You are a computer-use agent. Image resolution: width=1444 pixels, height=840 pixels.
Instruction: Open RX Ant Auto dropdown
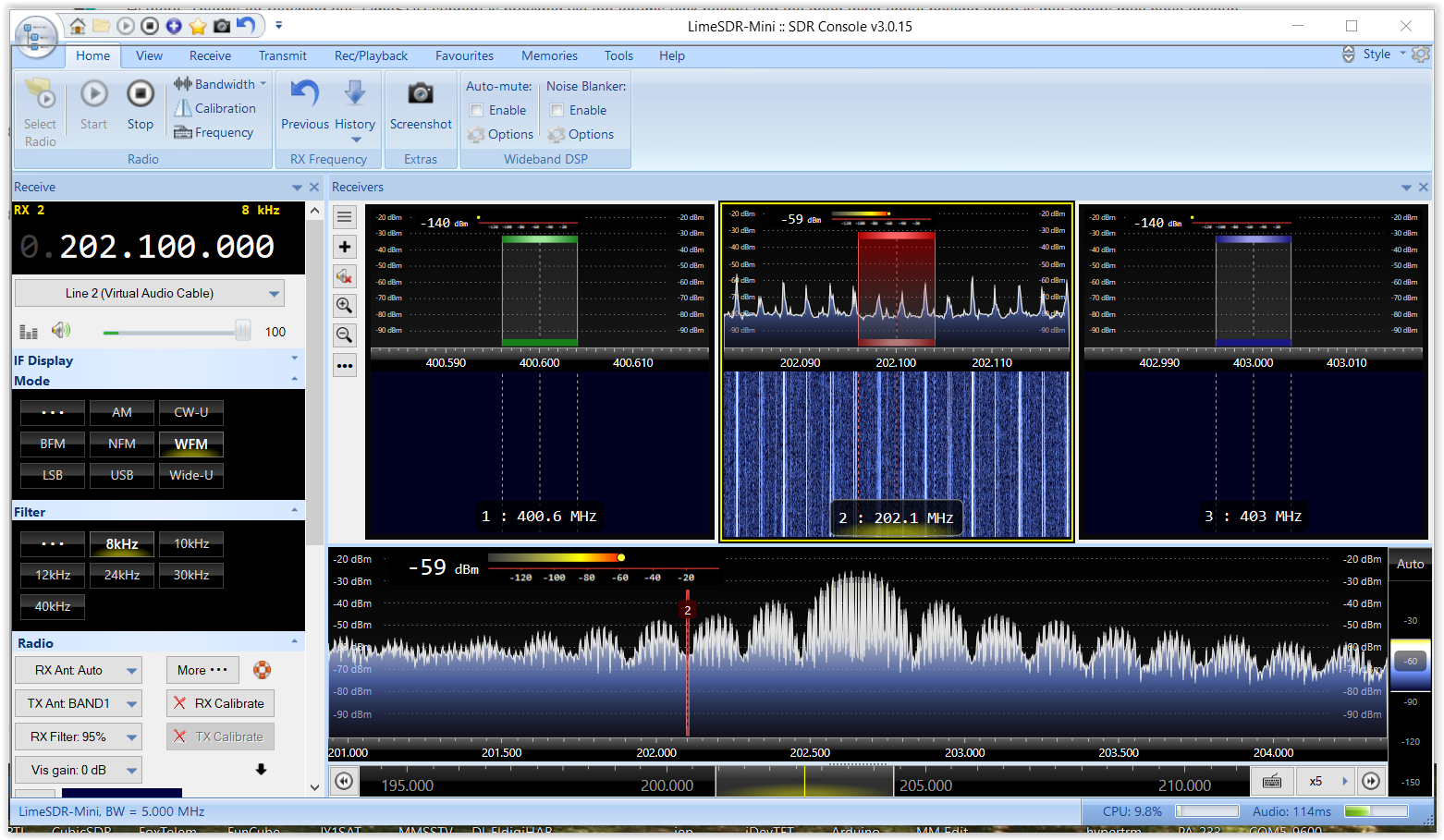(79, 670)
